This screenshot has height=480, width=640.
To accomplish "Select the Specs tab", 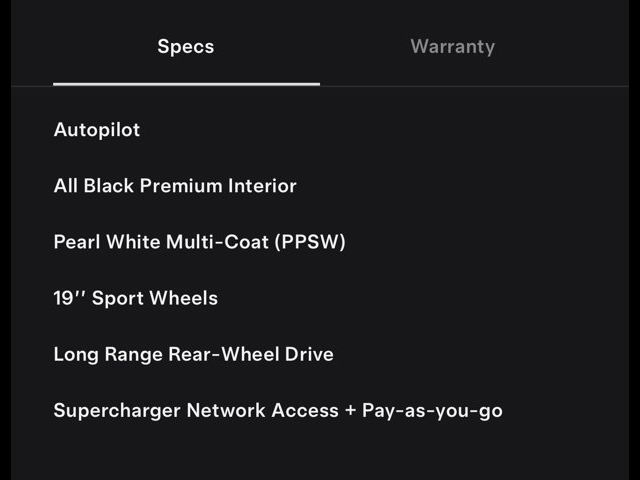I will point(186,47).
